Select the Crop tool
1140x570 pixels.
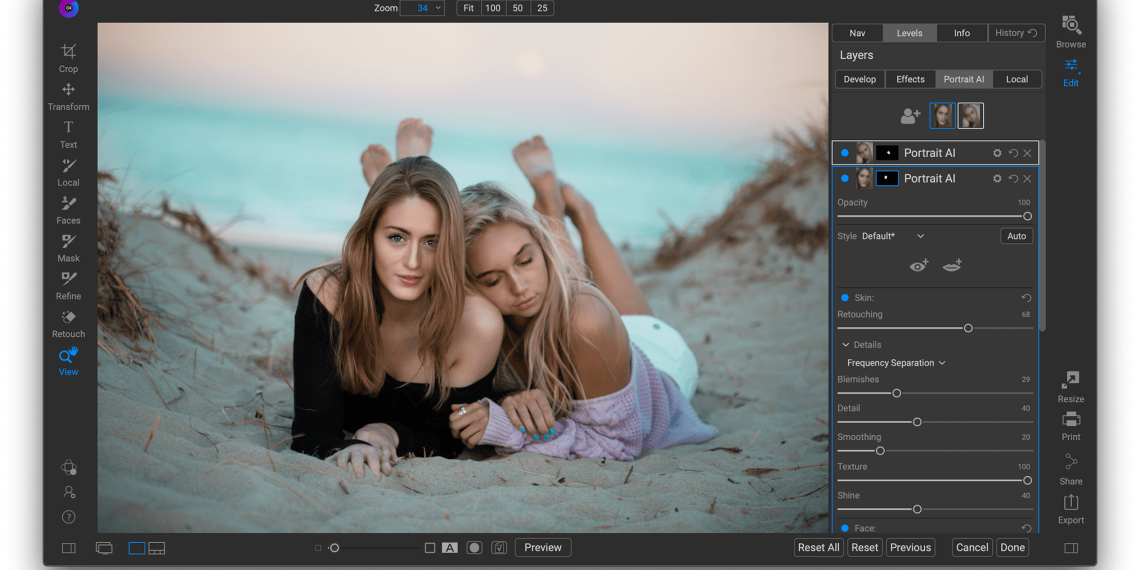68,57
